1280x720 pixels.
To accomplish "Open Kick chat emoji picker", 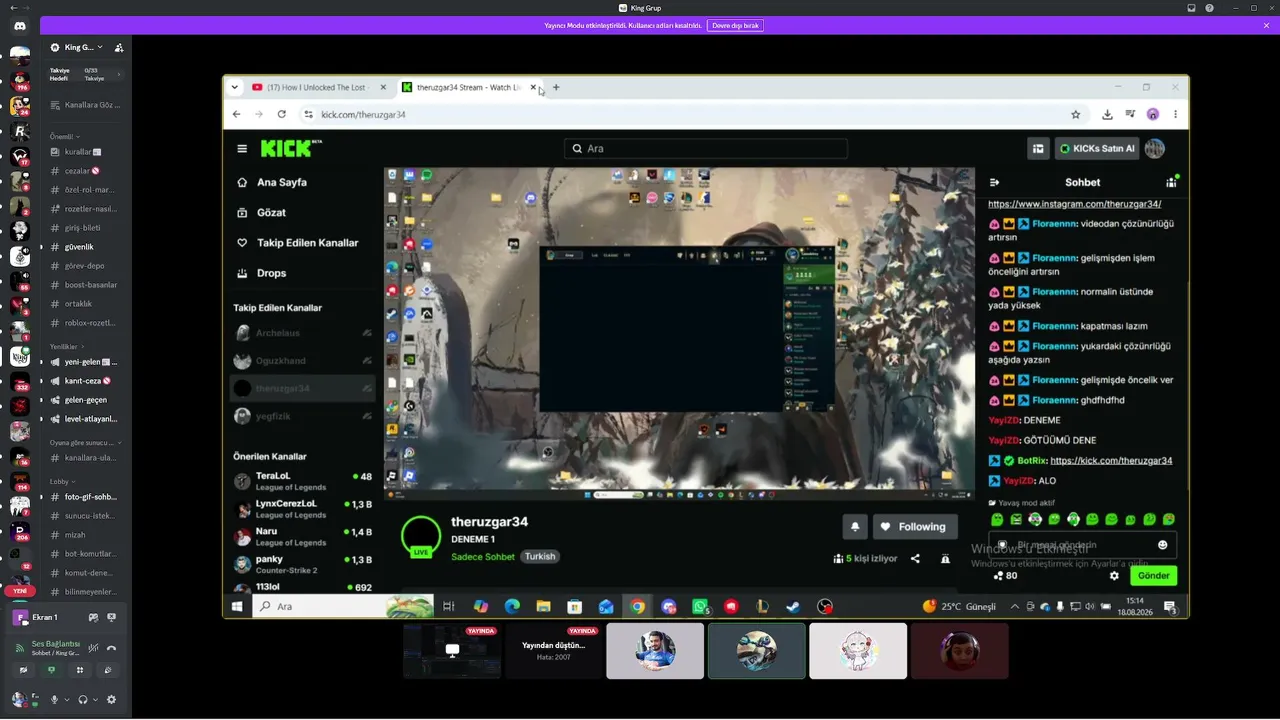I will tap(1162, 545).
